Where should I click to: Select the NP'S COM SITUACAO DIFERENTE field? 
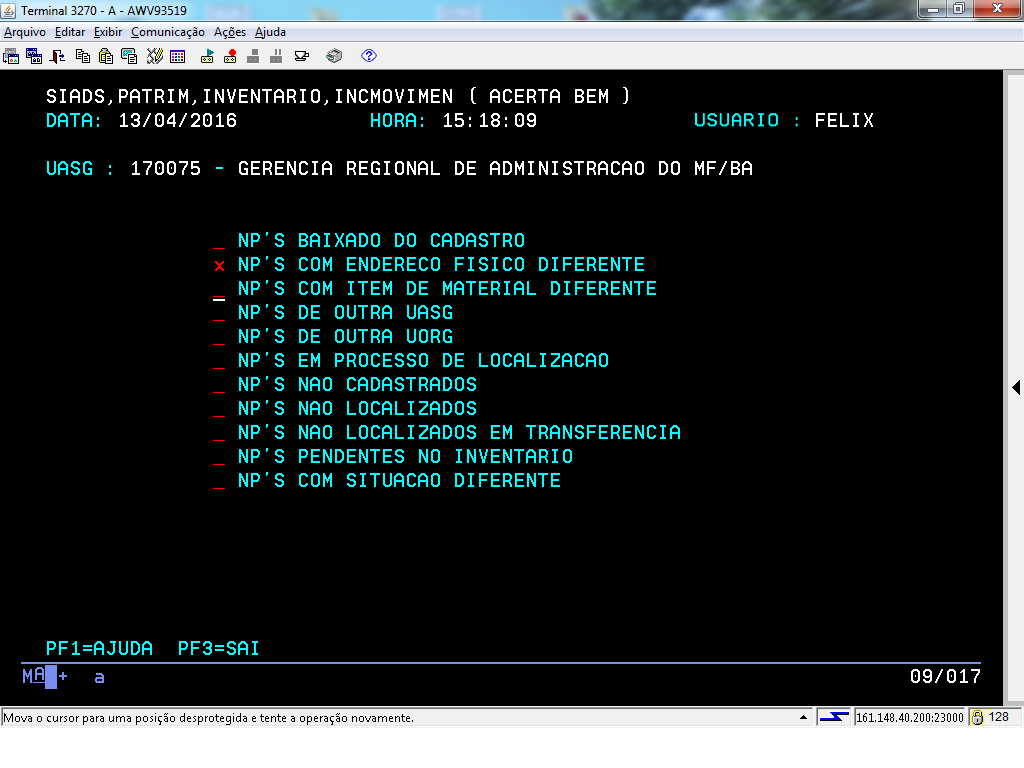pyautogui.click(x=219, y=481)
